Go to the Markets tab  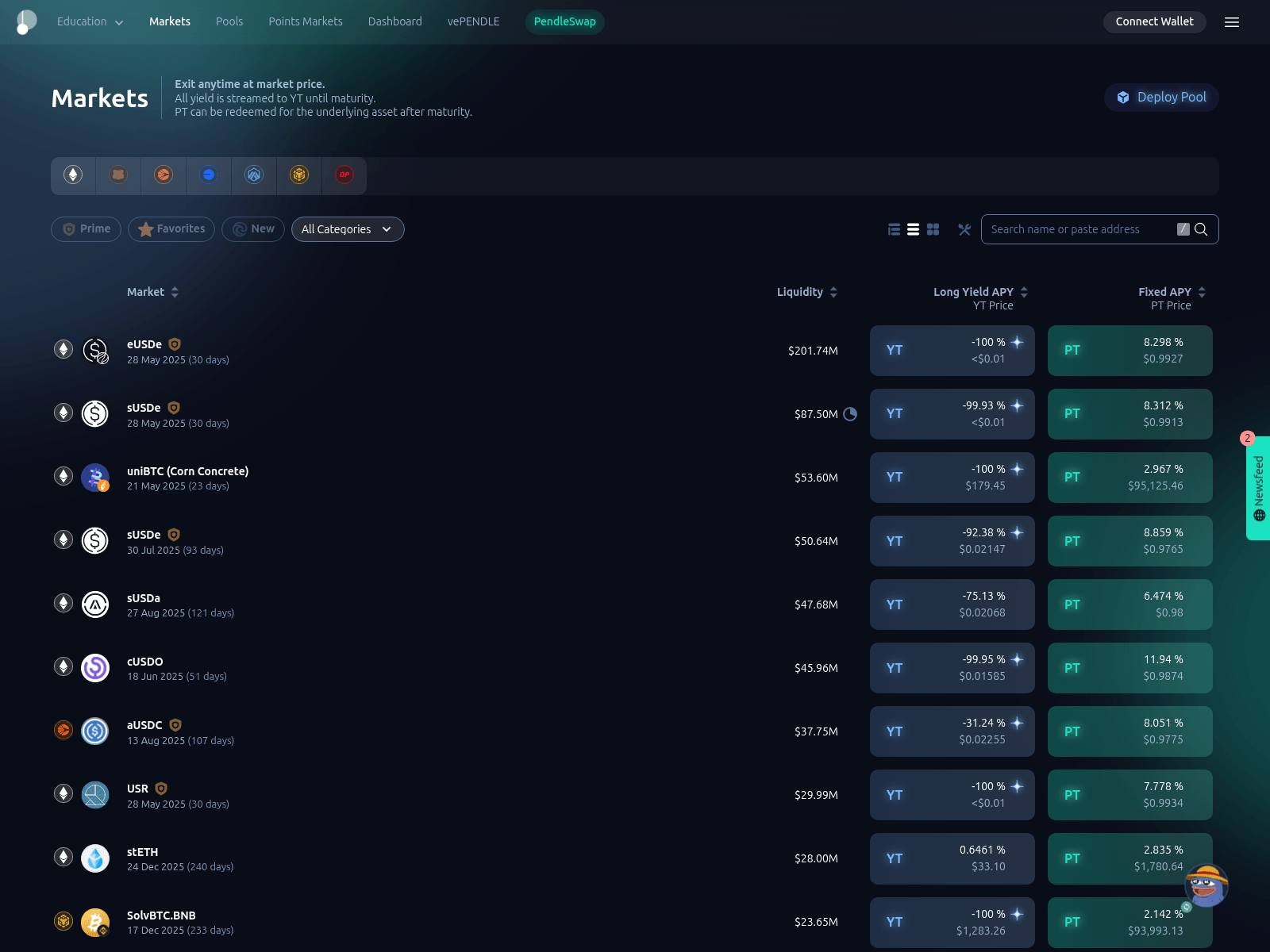click(x=170, y=21)
